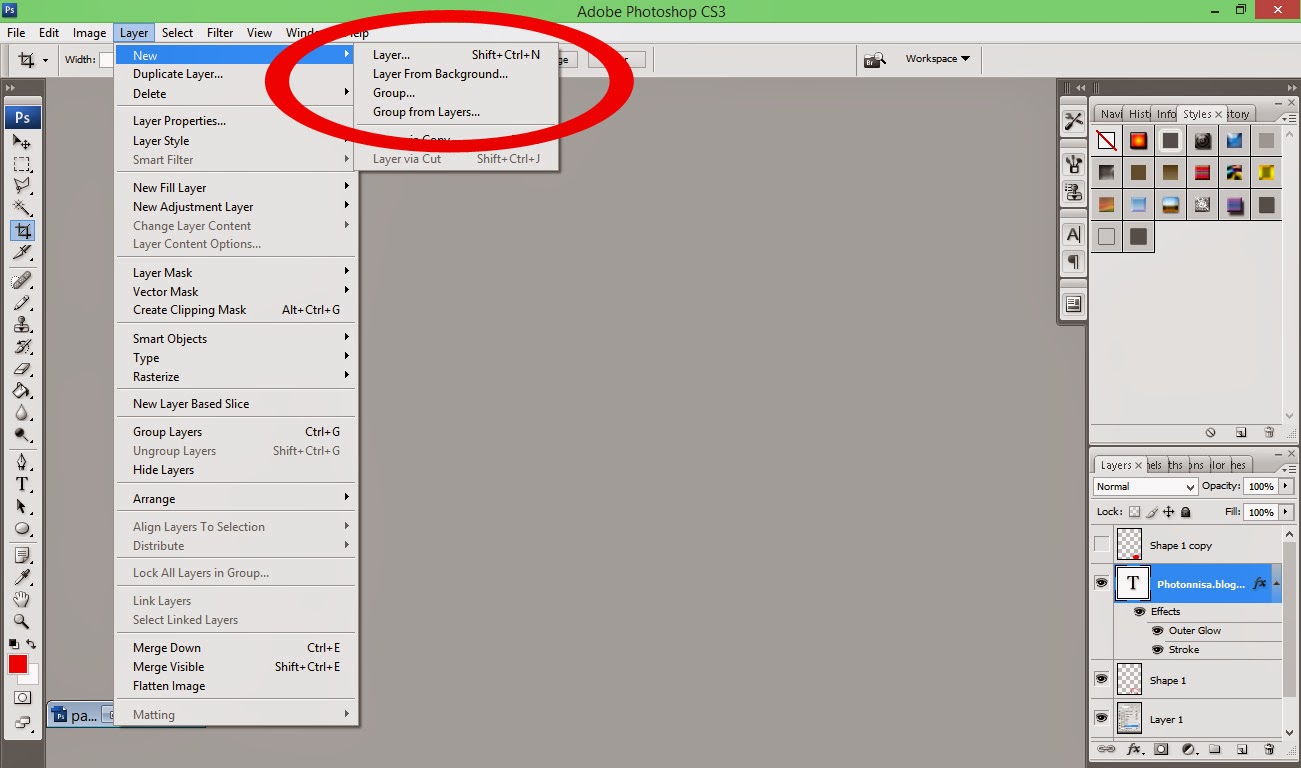The width and height of the screenshot is (1301, 768).
Task: Hide the Outer Glow effect
Action: click(x=1157, y=631)
